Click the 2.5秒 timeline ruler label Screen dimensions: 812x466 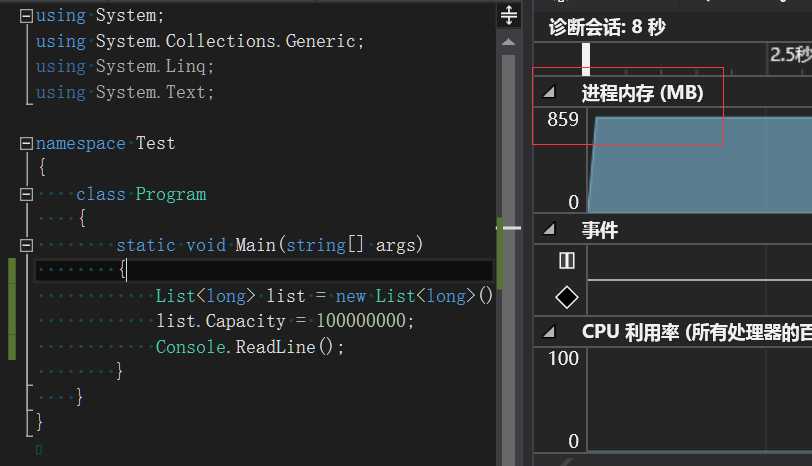pyautogui.click(x=790, y=54)
